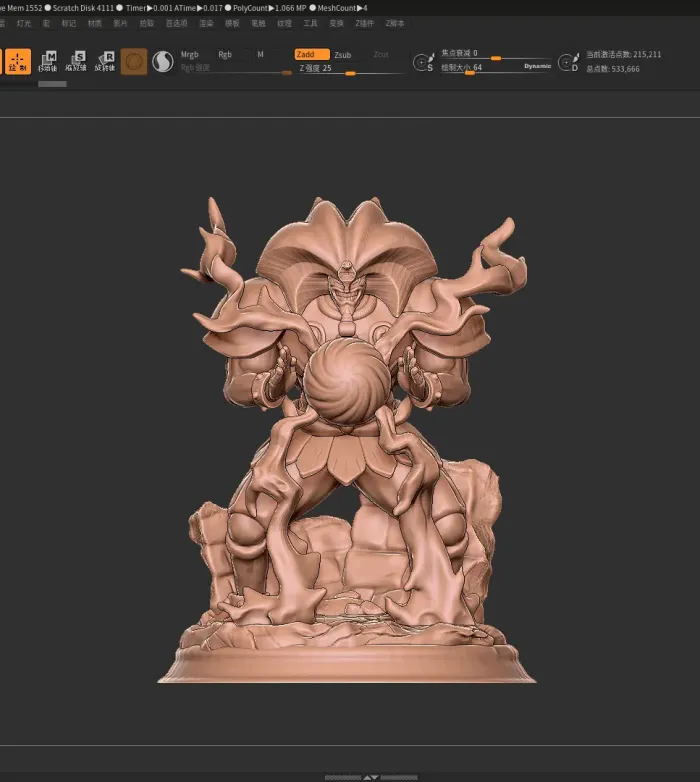Enable Zsub sculpt mode
The width and height of the screenshot is (700, 782).
click(x=343, y=55)
